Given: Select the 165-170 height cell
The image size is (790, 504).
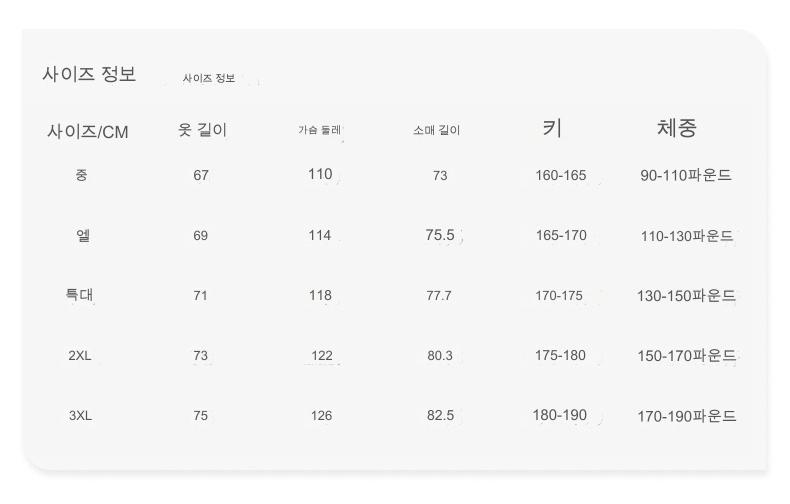Looking at the screenshot, I should (x=561, y=236).
